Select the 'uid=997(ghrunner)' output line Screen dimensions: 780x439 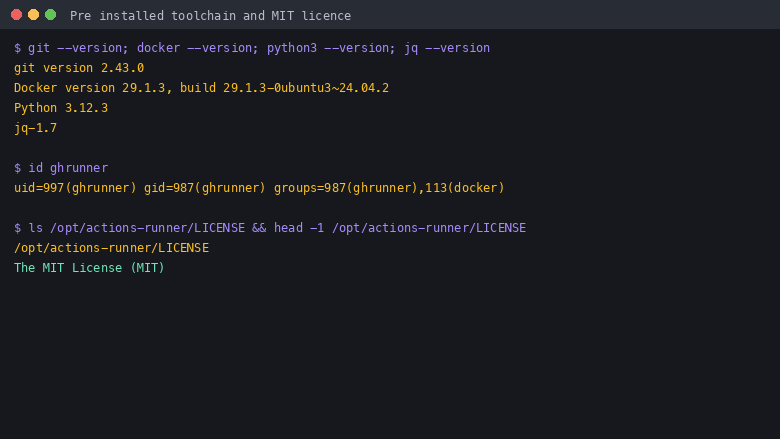(259, 188)
